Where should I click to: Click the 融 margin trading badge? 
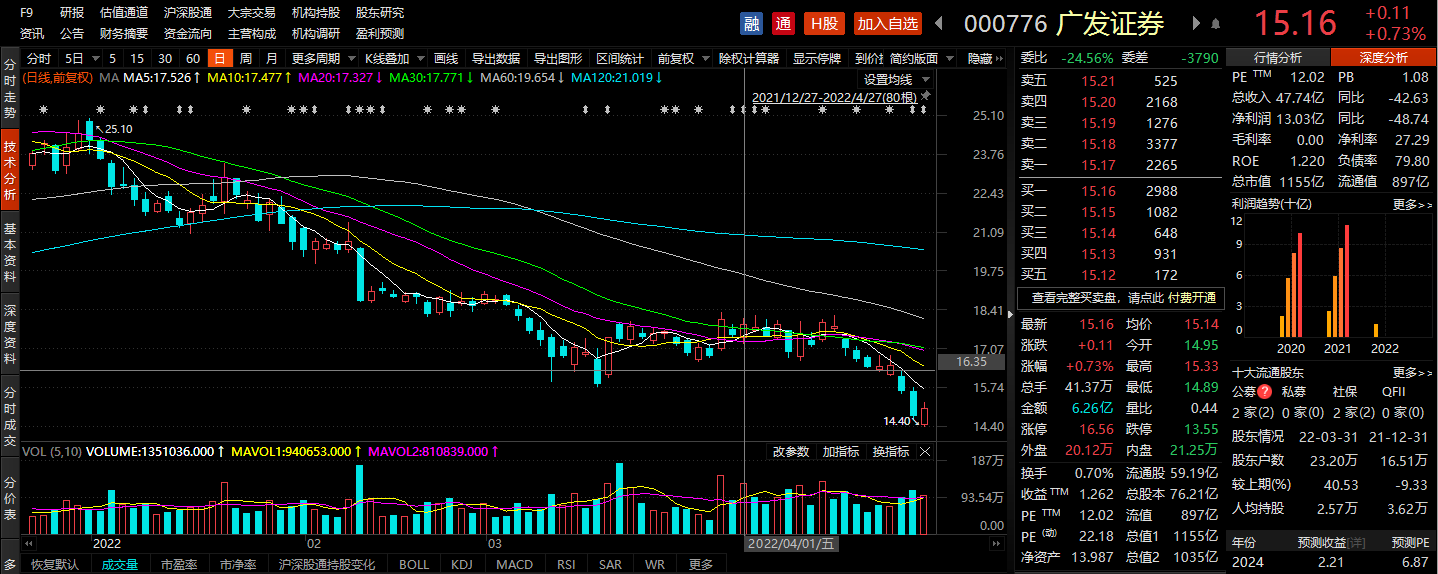[751, 23]
